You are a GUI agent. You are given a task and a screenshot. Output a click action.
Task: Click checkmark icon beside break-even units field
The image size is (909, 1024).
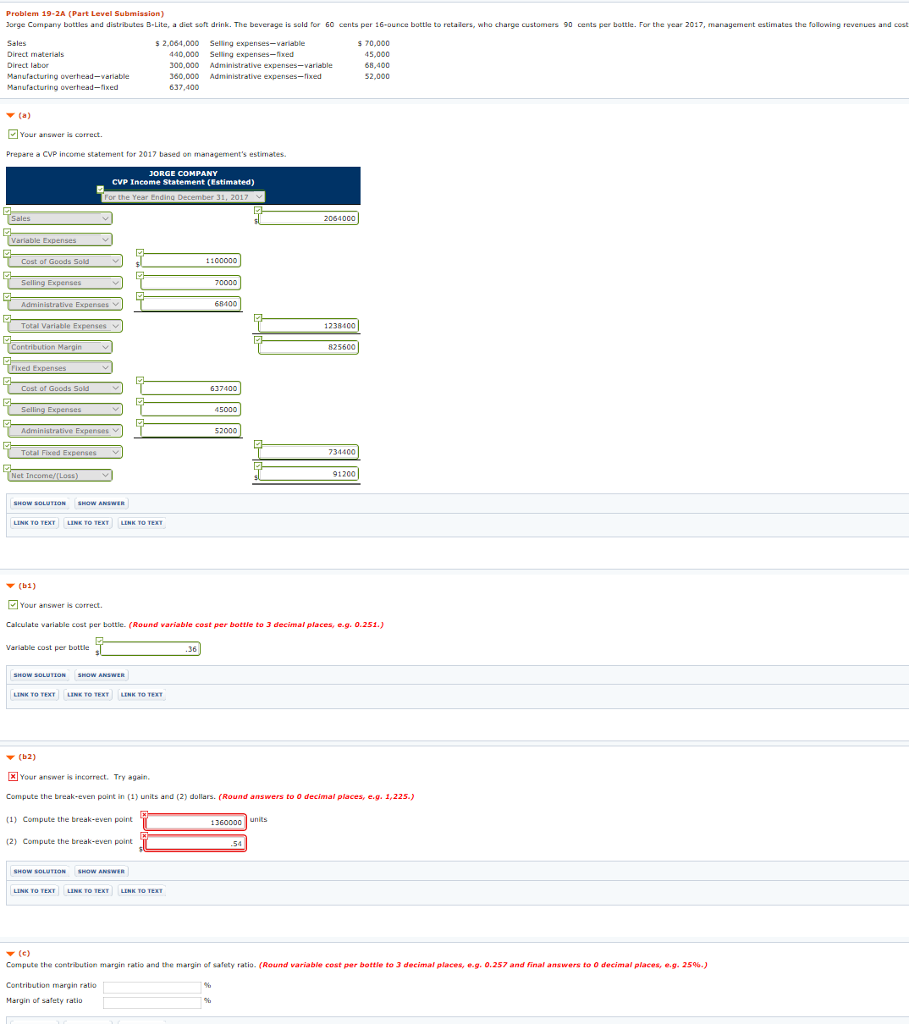tap(146, 812)
